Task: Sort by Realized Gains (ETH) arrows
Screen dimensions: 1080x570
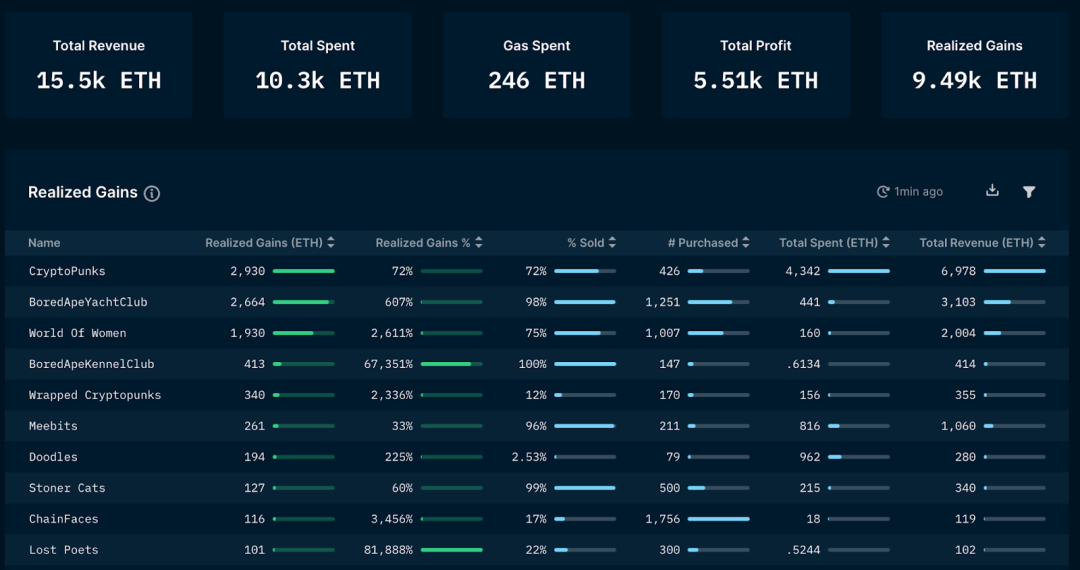Action: 331,242
